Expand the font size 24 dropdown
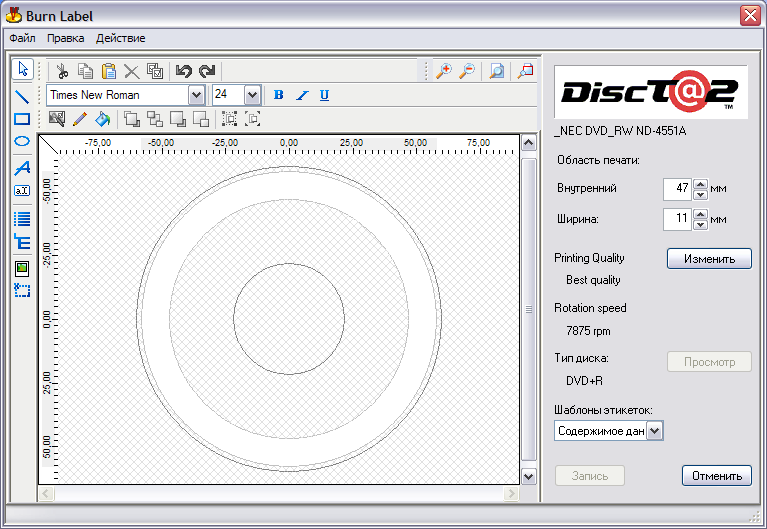Viewport: 767px width, 529px height. [252, 95]
